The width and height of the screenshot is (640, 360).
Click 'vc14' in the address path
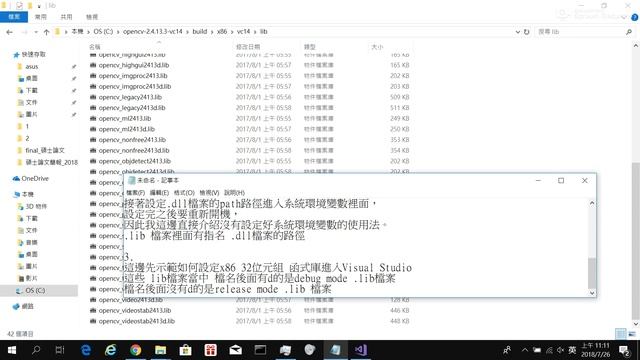coord(243,31)
